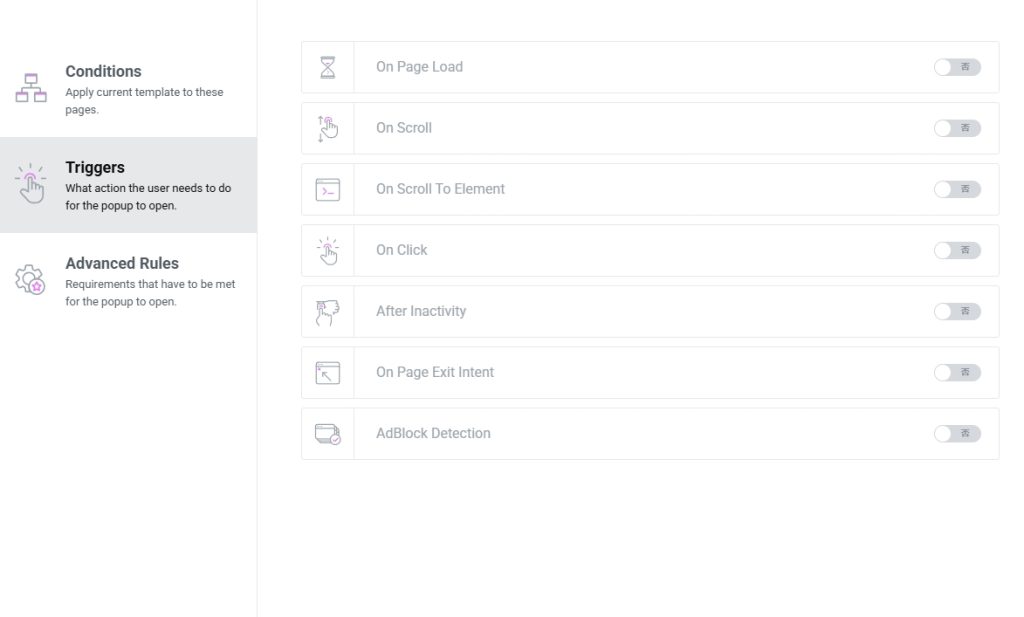Turn on the On Scroll toggle

pyautogui.click(x=957, y=128)
